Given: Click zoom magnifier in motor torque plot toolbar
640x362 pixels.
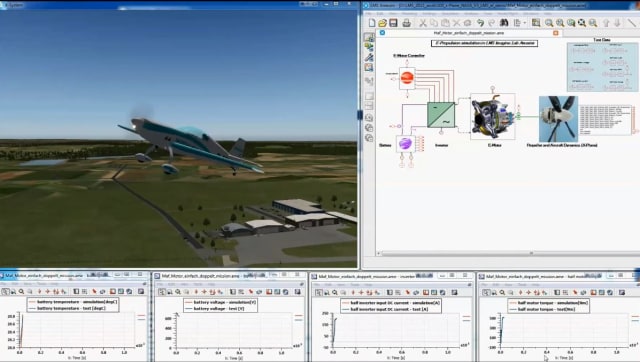Looking at the screenshot, I should (x=502, y=292).
